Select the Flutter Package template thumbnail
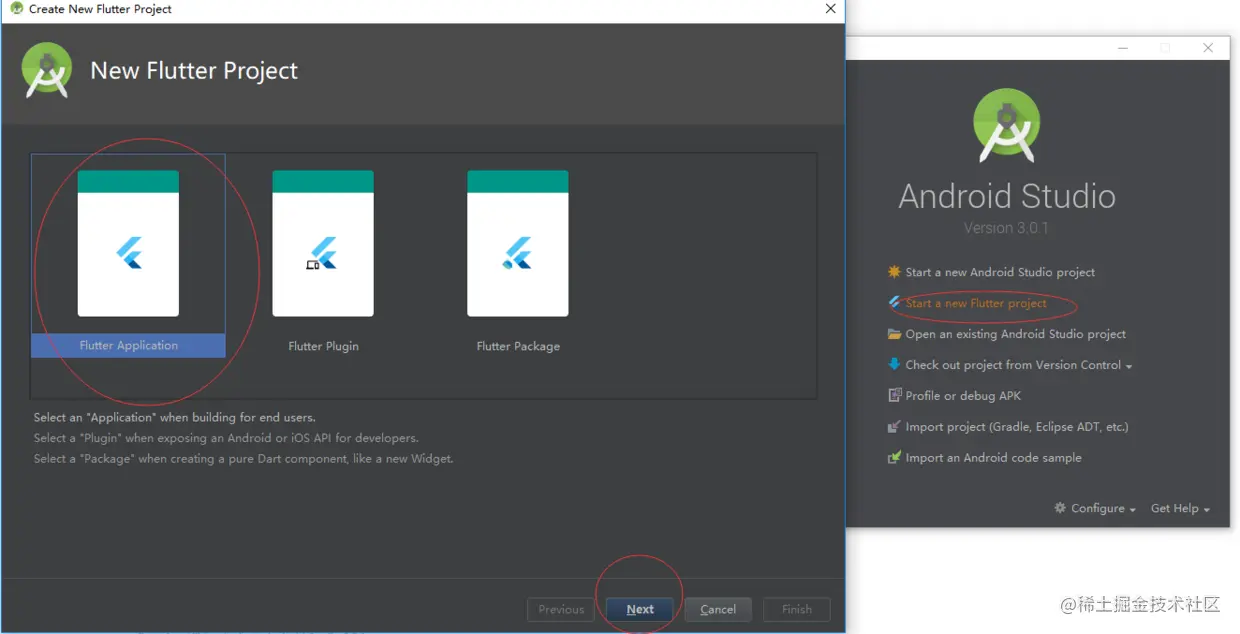This screenshot has width=1240, height=634. (518, 243)
